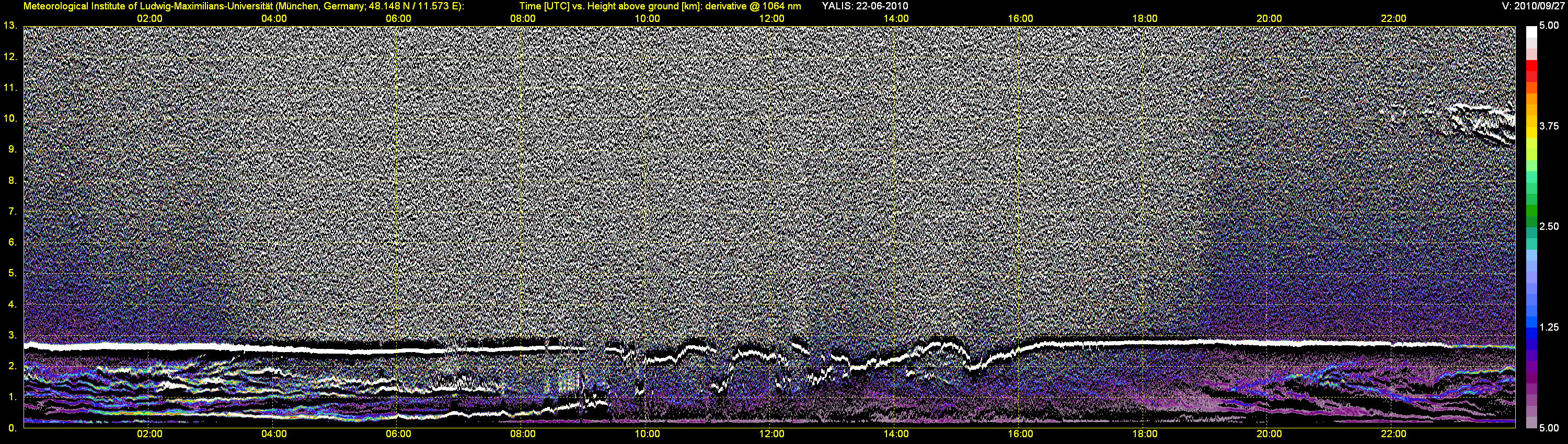Click the 16:00 label on the lower time axis

1021,434
